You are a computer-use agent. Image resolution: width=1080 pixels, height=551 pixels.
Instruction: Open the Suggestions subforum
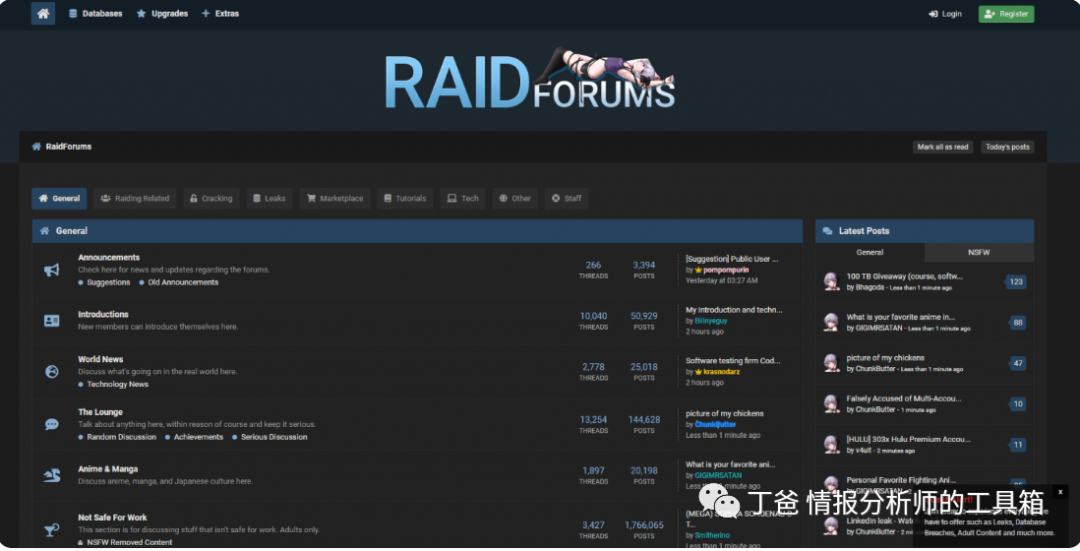[108, 282]
